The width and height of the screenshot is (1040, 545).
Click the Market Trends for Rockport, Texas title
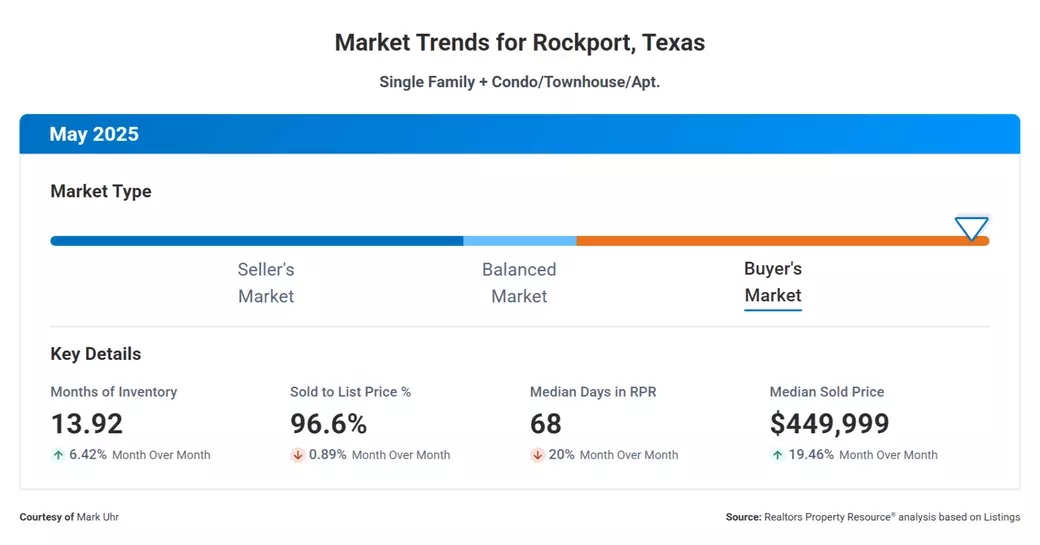tap(519, 43)
